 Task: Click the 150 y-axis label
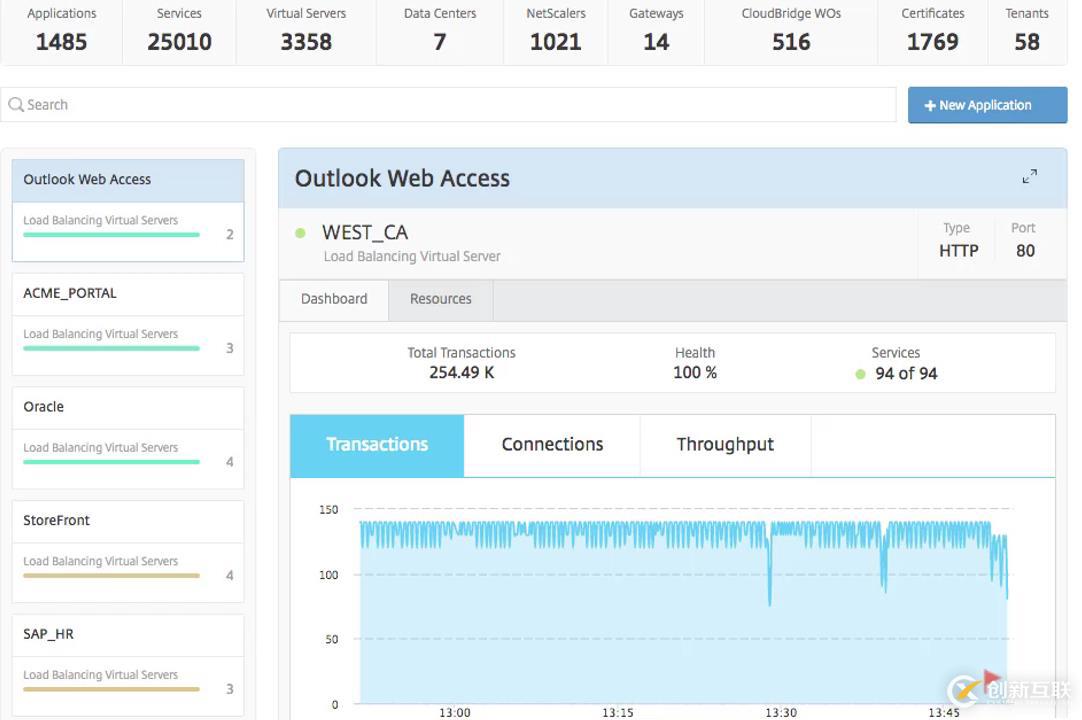point(328,509)
